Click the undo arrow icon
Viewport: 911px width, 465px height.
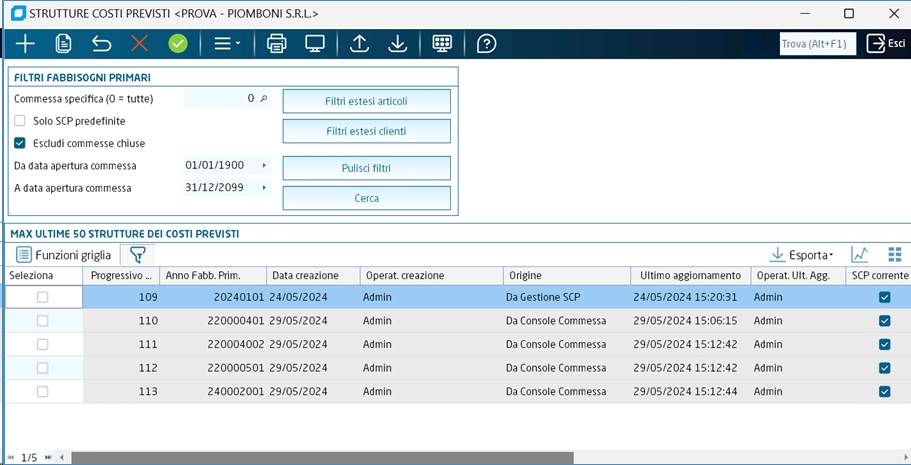pos(101,44)
